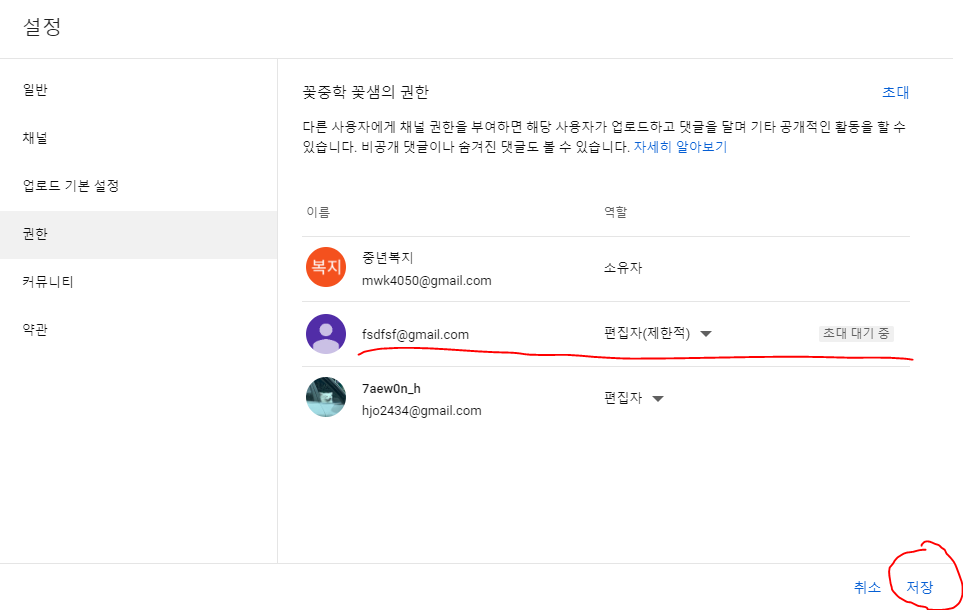Click the 7aew0n_h user name

[x=391, y=389]
